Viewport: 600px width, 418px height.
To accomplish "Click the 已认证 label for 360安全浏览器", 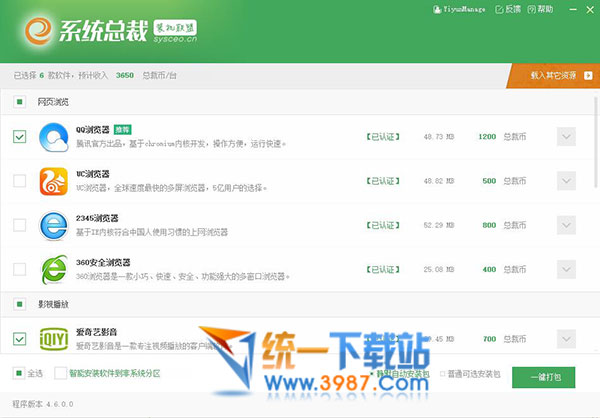I will [x=383, y=269].
